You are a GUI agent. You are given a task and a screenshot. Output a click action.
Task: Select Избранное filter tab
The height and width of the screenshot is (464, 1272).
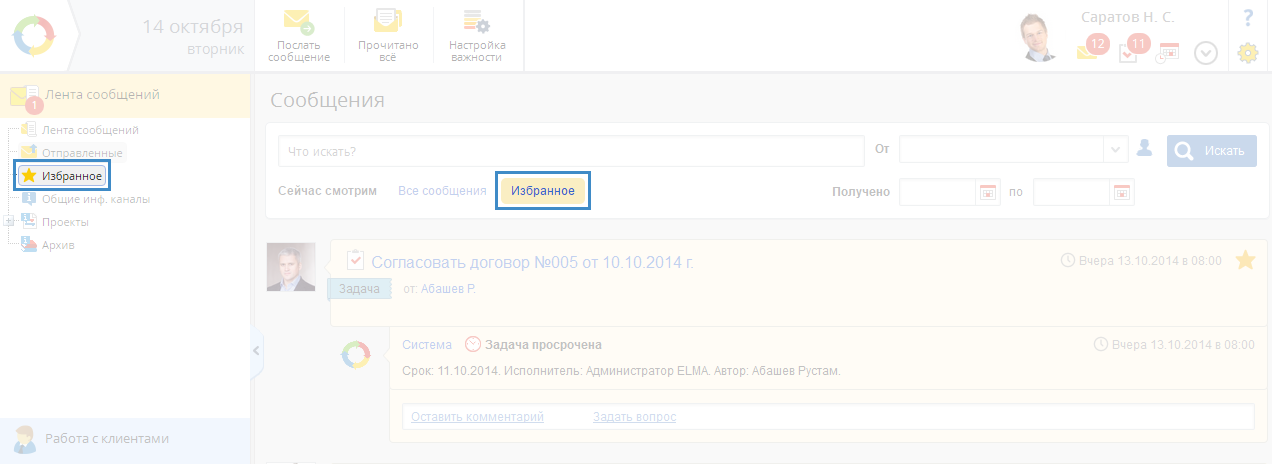tap(543, 190)
